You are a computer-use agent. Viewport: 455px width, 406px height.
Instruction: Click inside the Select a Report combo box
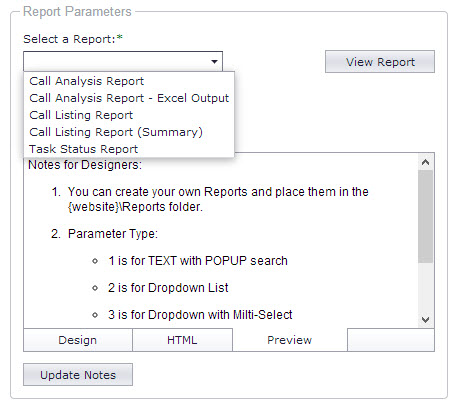(117, 62)
